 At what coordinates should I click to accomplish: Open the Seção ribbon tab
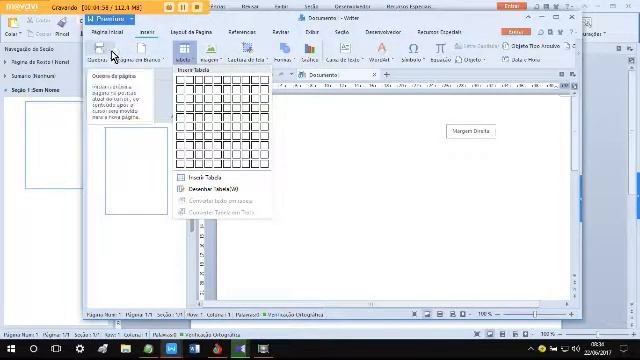(342, 32)
